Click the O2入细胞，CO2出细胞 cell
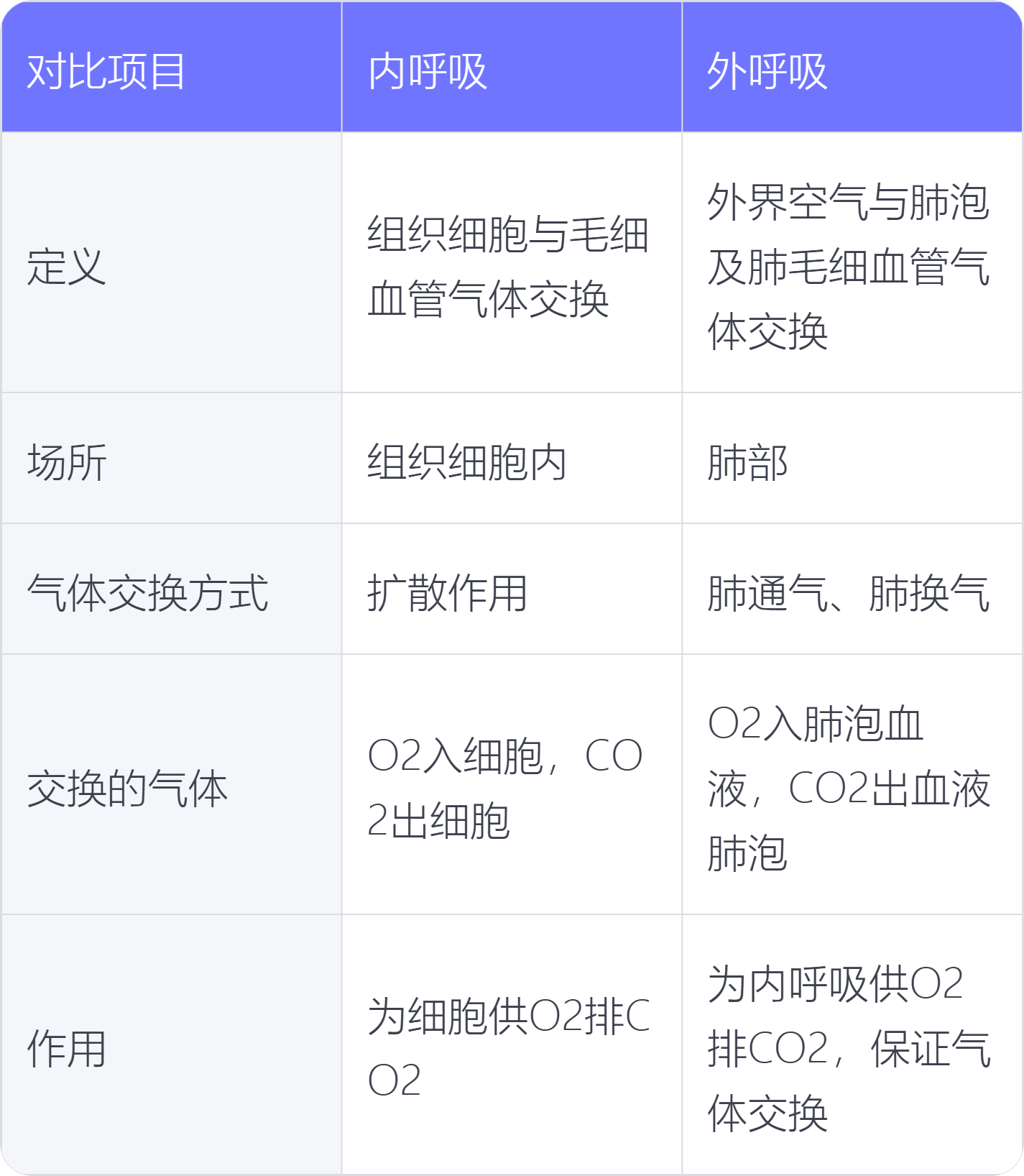This screenshot has height=1176, width=1024. pyautogui.click(x=504, y=789)
